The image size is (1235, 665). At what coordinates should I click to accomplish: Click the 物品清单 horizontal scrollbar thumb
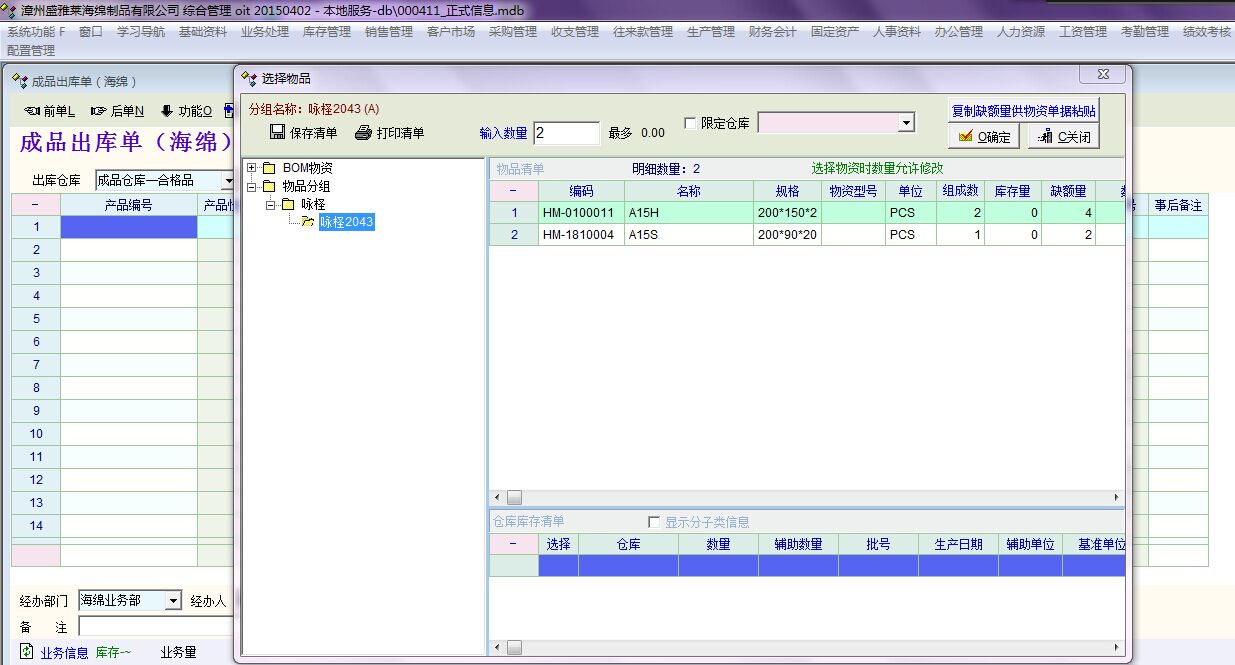coord(514,497)
